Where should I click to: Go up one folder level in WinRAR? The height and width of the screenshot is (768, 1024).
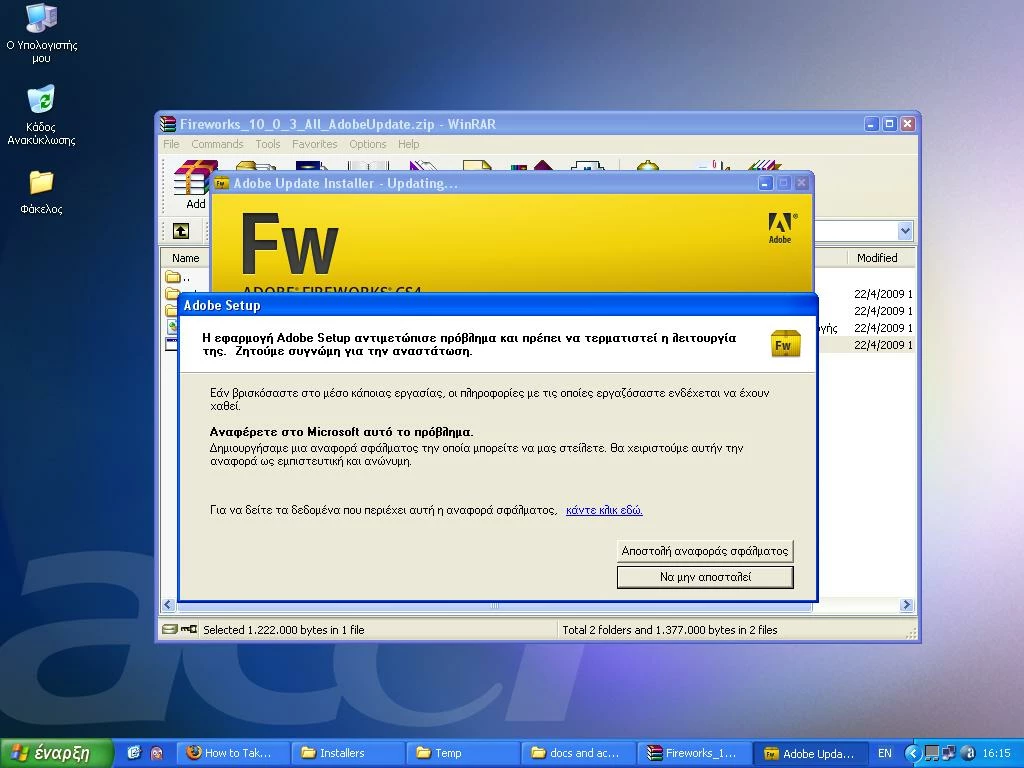181,231
